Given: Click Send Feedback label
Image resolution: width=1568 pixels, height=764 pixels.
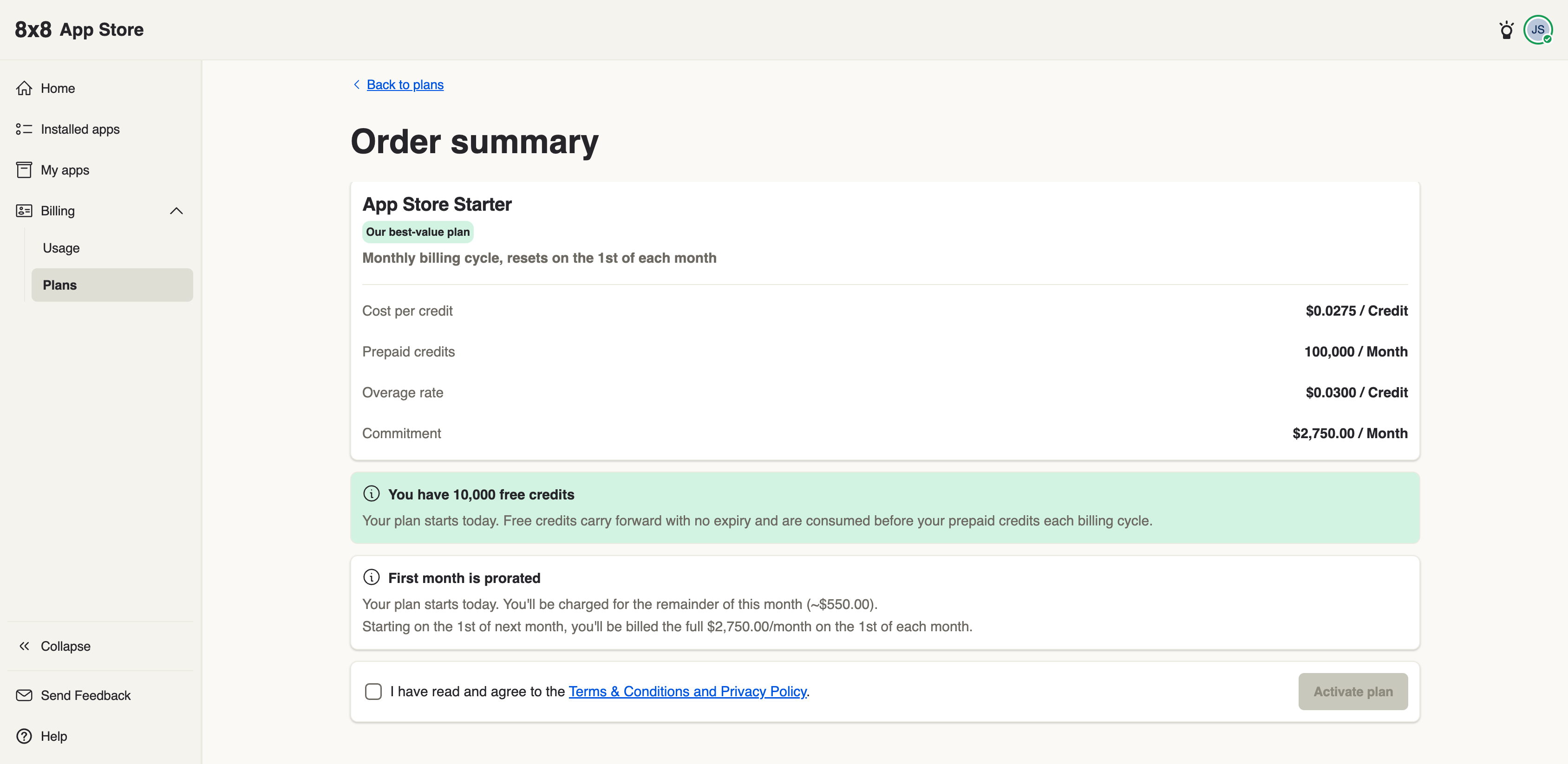Looking at the screenshot, I should click(x=86, y=695).
